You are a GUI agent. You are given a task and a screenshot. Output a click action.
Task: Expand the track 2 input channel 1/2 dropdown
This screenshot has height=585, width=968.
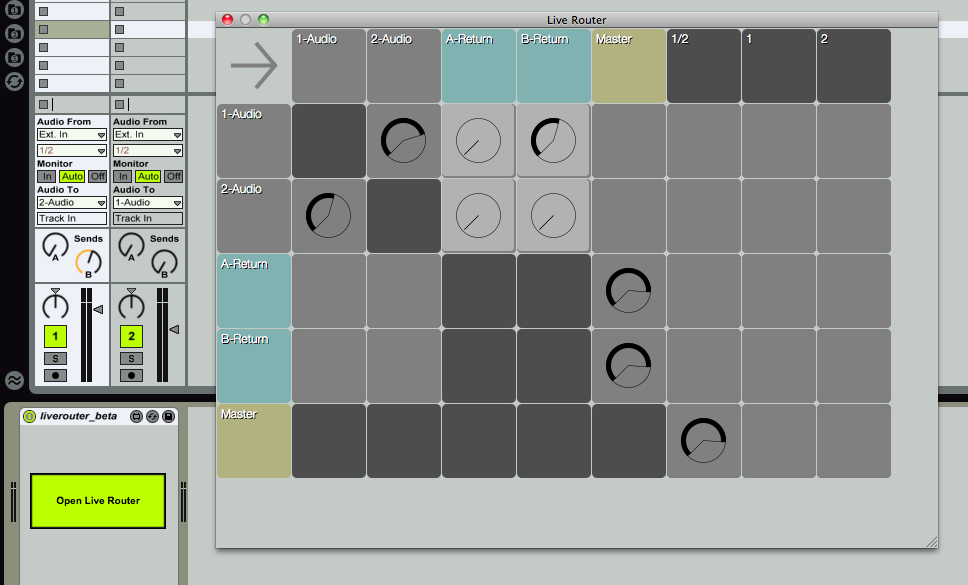tap(147, 150)
